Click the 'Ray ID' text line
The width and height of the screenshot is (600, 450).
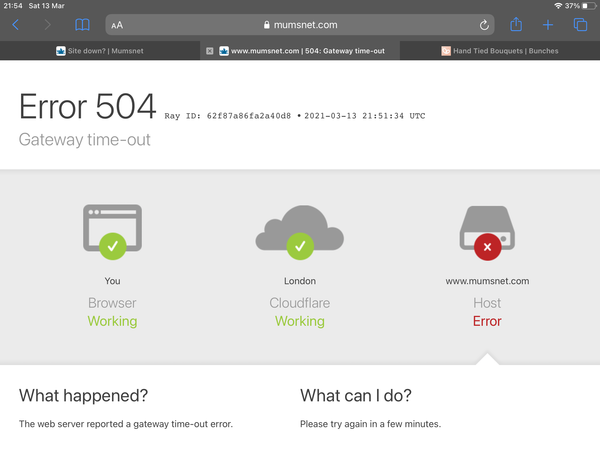point(295,116)
